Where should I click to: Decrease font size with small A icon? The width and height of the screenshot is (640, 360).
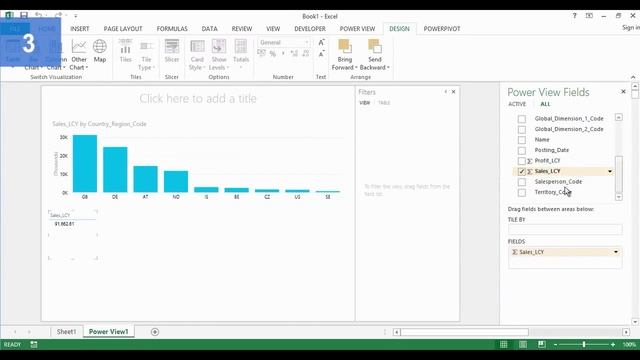[x=321, y=54]
